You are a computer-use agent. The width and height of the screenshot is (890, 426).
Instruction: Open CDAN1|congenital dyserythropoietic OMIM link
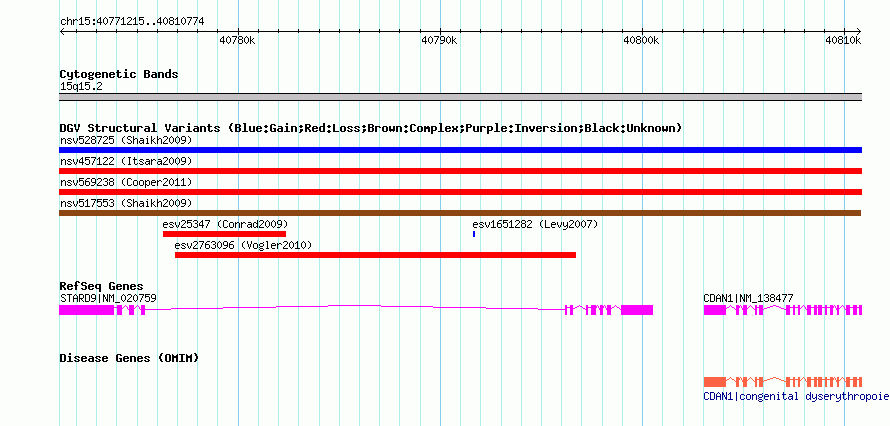point(796,396)
